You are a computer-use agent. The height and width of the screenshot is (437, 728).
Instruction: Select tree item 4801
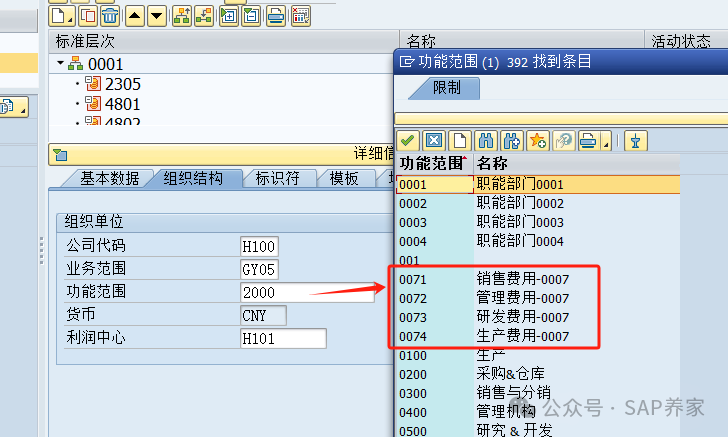pyautogui.click(x=123, y=104)
